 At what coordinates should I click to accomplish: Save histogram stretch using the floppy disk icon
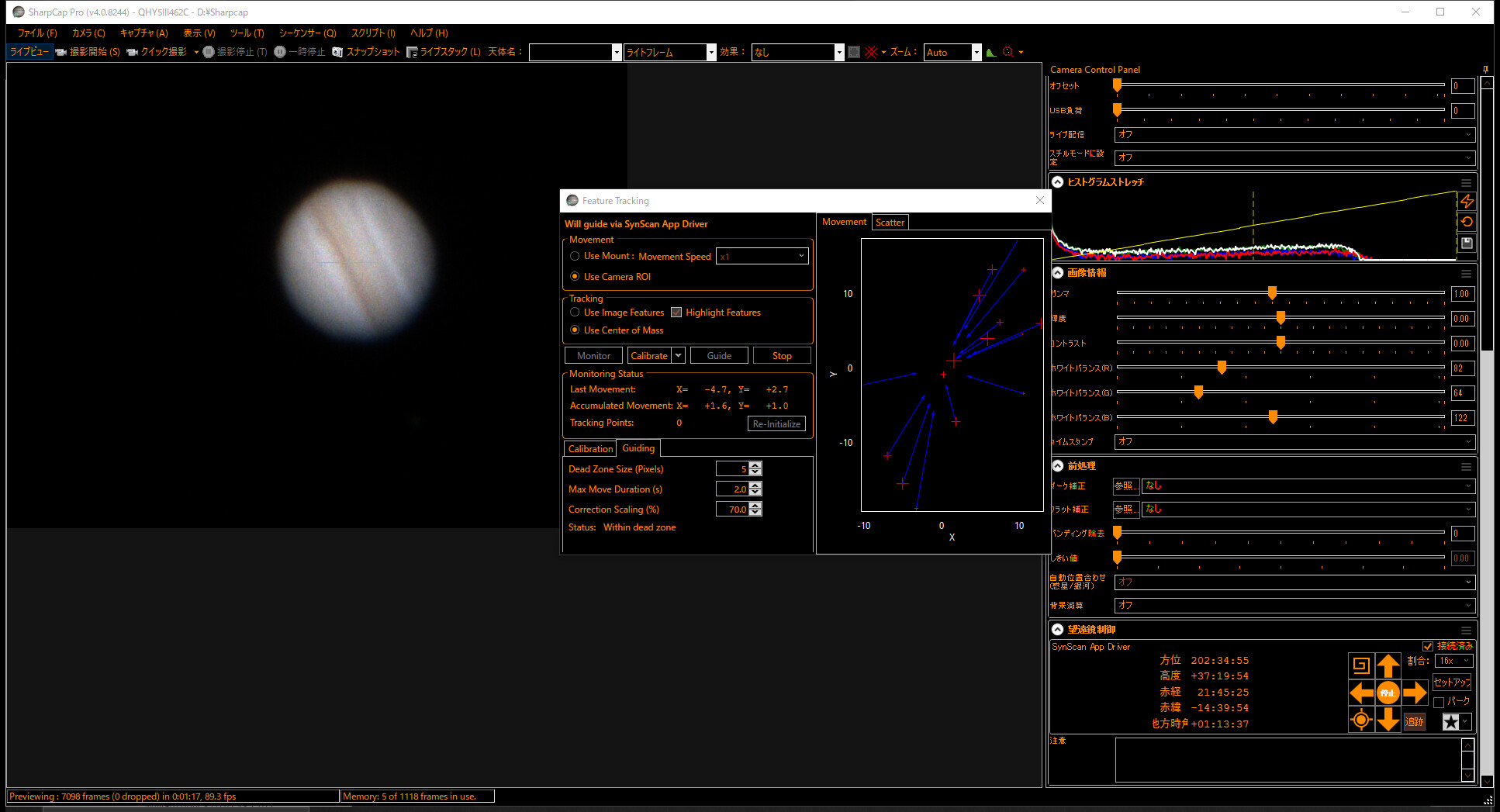click(x=1467, y=243)
